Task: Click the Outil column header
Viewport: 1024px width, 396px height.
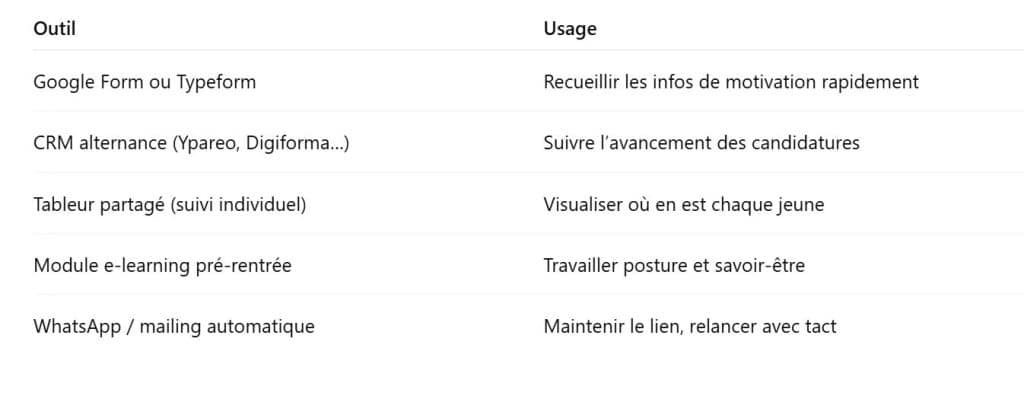Action: [x=54, y=29]
